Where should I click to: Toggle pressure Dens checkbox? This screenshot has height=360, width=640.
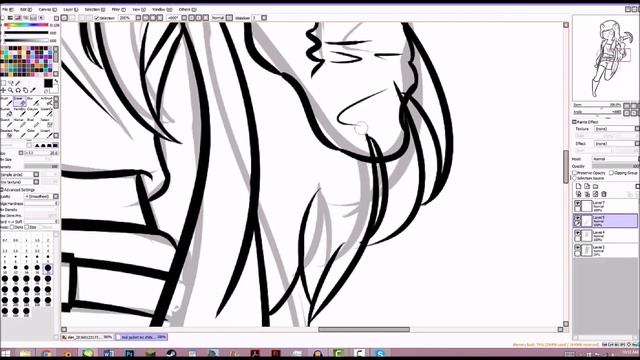pos(12,227)
